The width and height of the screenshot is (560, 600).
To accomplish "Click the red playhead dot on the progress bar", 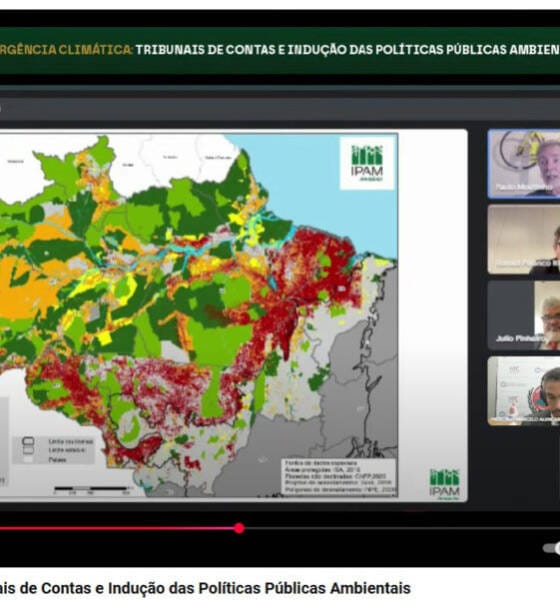I will [239, 528].
